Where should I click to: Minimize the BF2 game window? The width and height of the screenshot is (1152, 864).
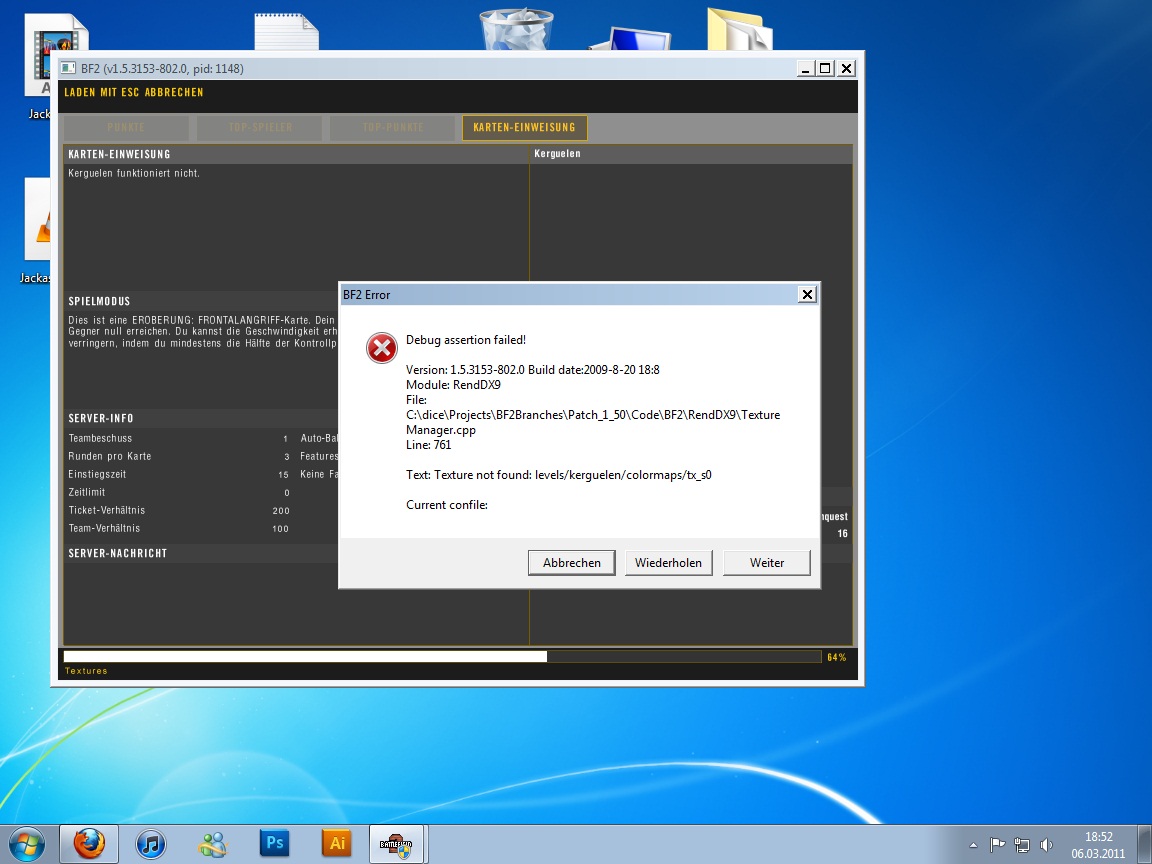coord(805,68)
